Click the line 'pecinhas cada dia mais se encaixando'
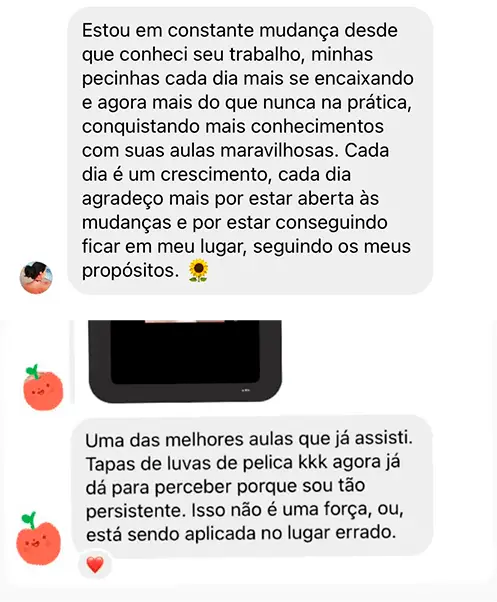497x602 pixels. pos(248,79)
